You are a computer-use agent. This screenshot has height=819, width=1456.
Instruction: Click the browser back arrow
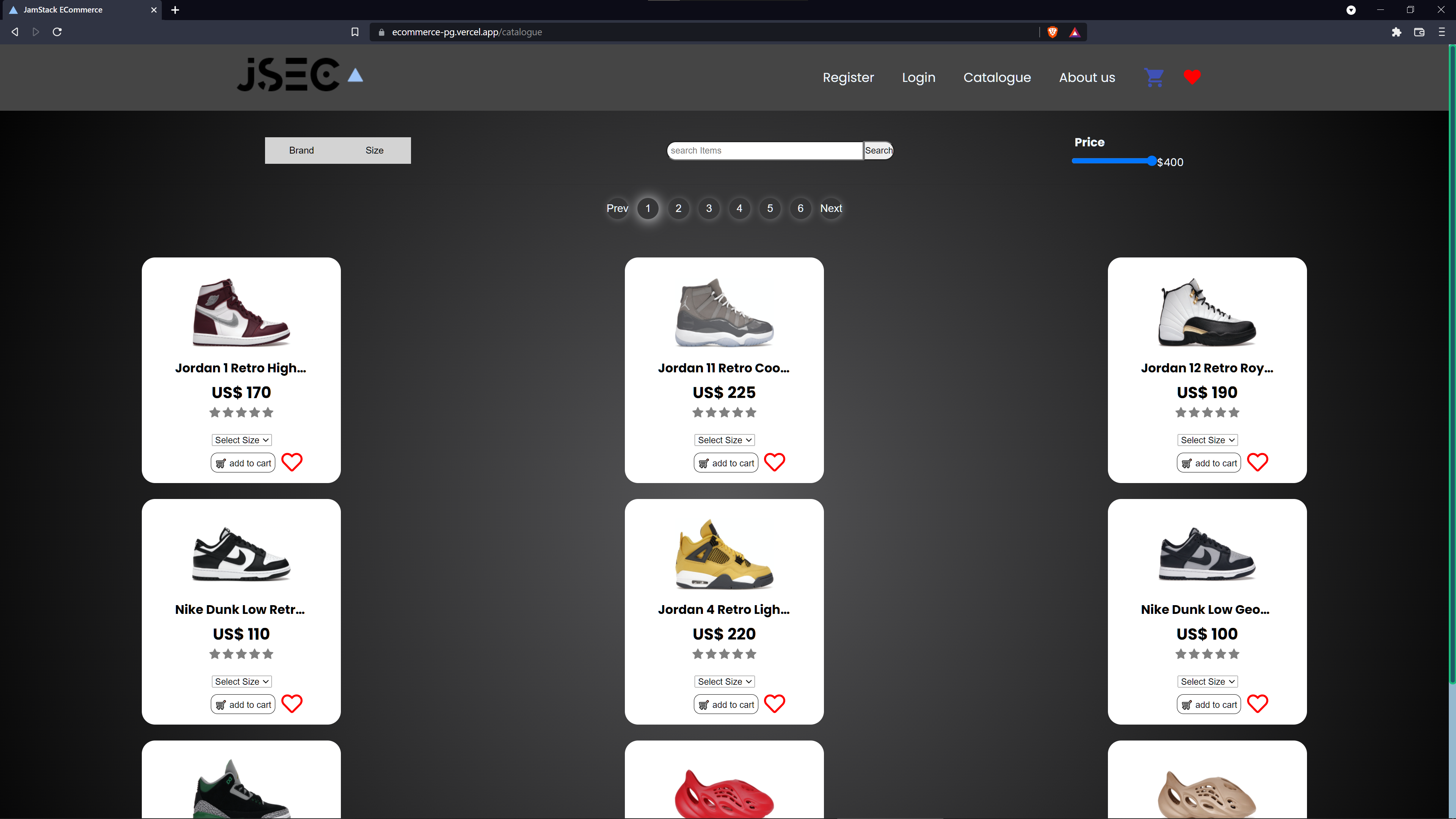coord(15,31)
